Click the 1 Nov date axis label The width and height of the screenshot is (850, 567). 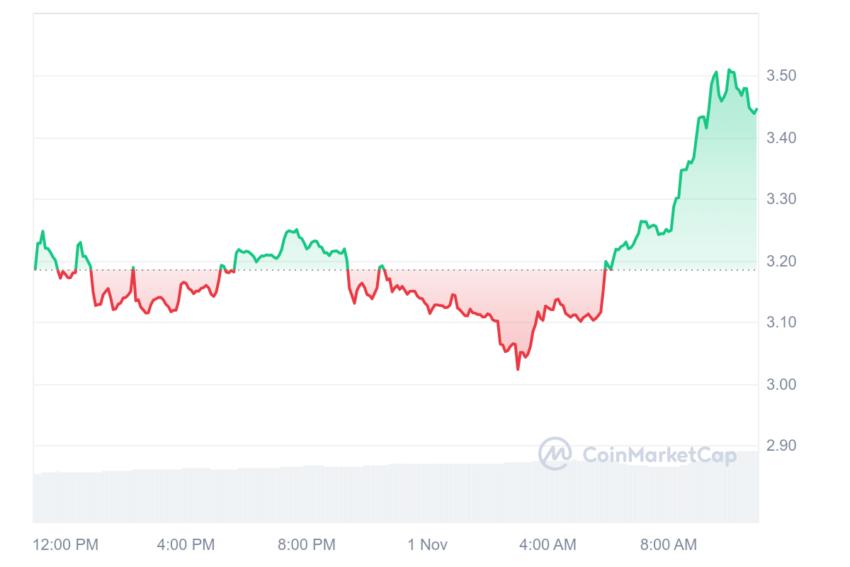pyautogui.click(x=428, y=545)
